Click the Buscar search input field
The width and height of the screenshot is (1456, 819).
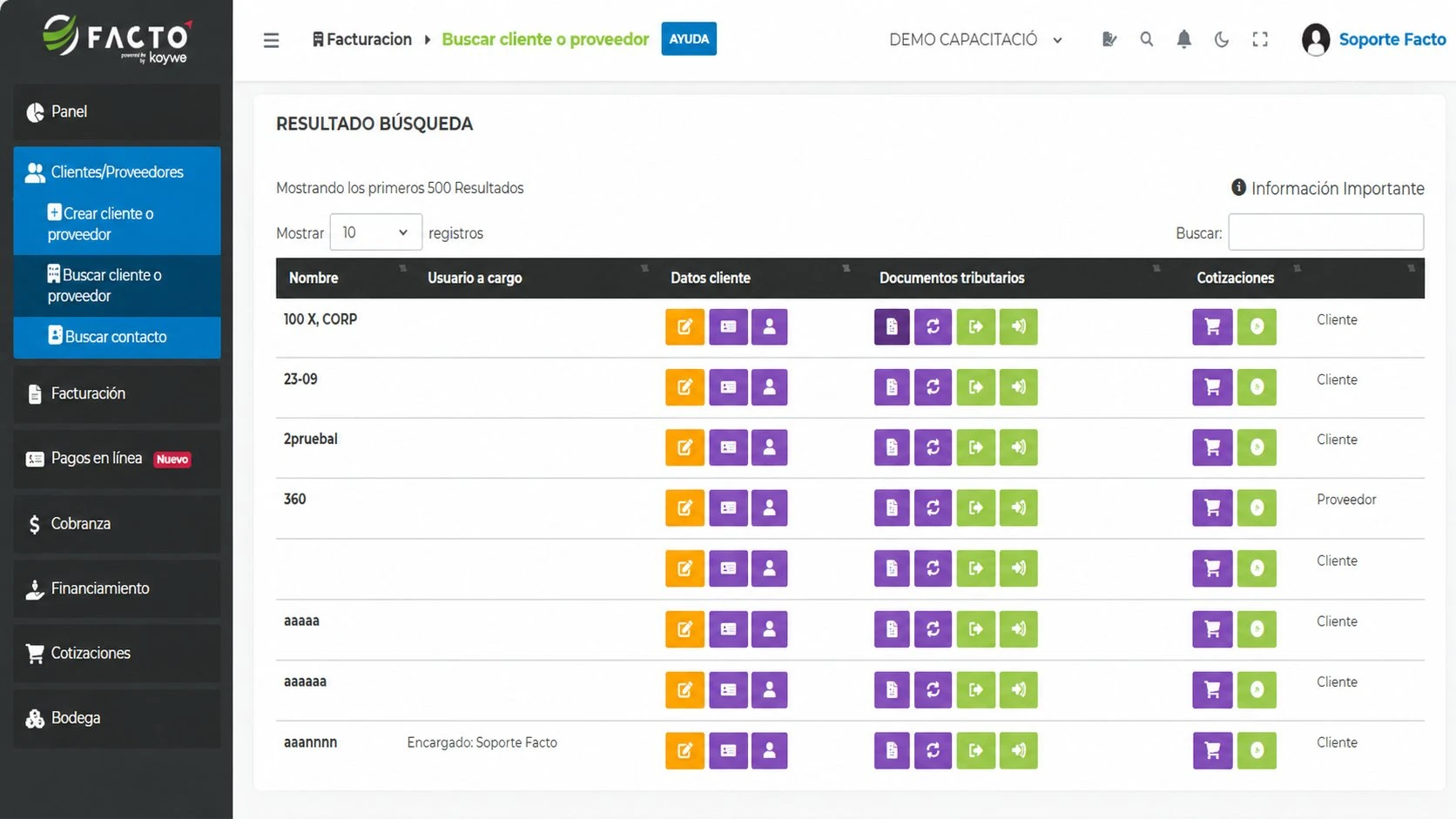click(x=1325, y=232)
